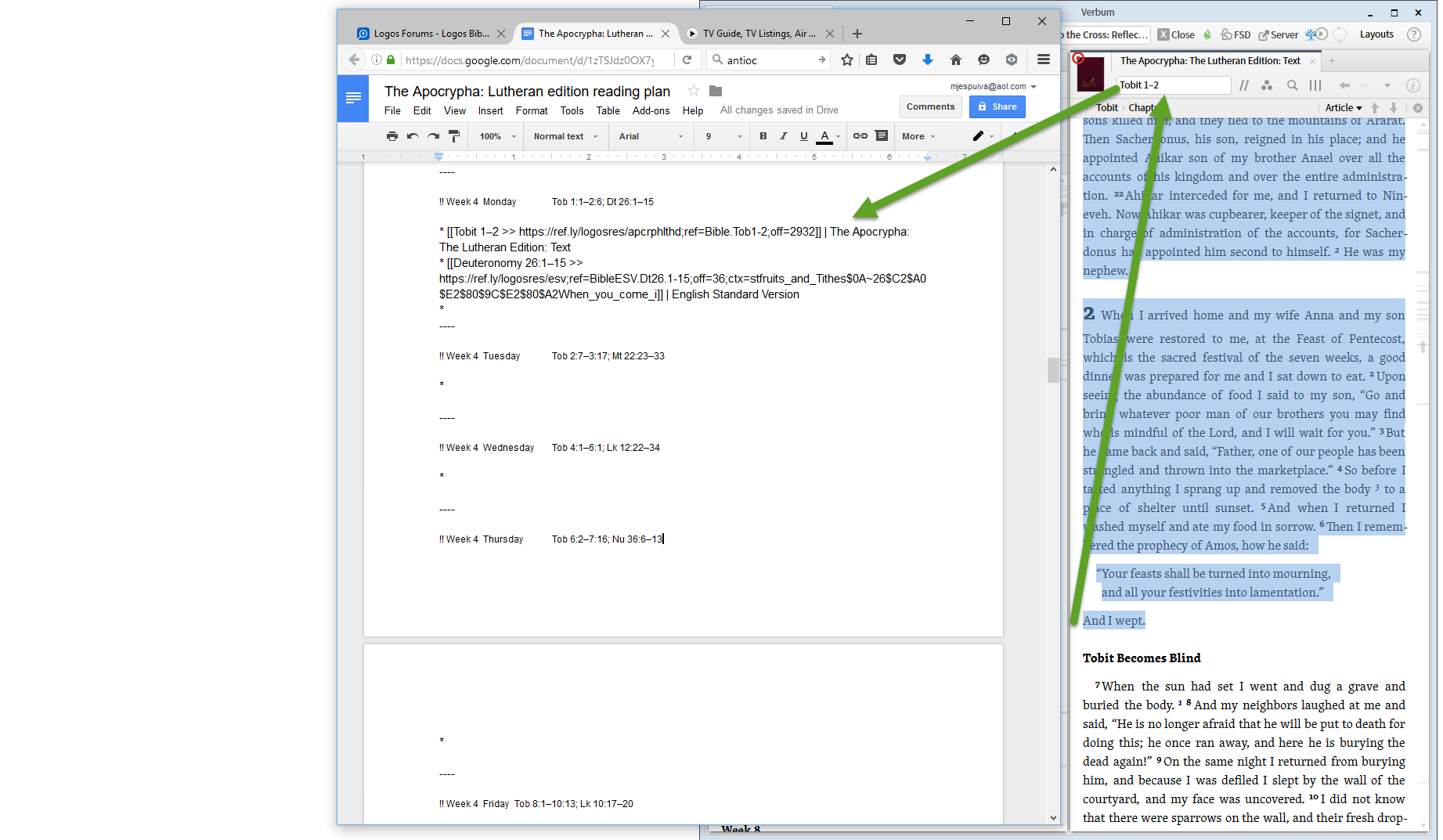Open the browser hamburger menu
This screenshot has width=1443, height=840.
click(1044, 59)
